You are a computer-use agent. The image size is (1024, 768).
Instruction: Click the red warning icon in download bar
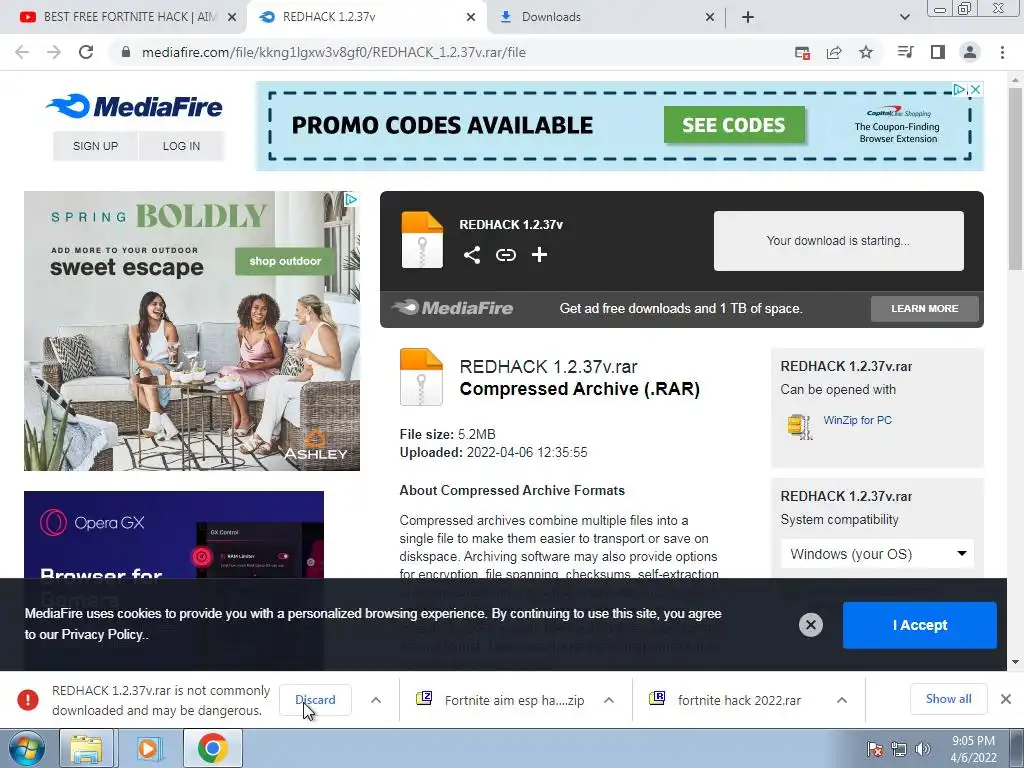27,700
